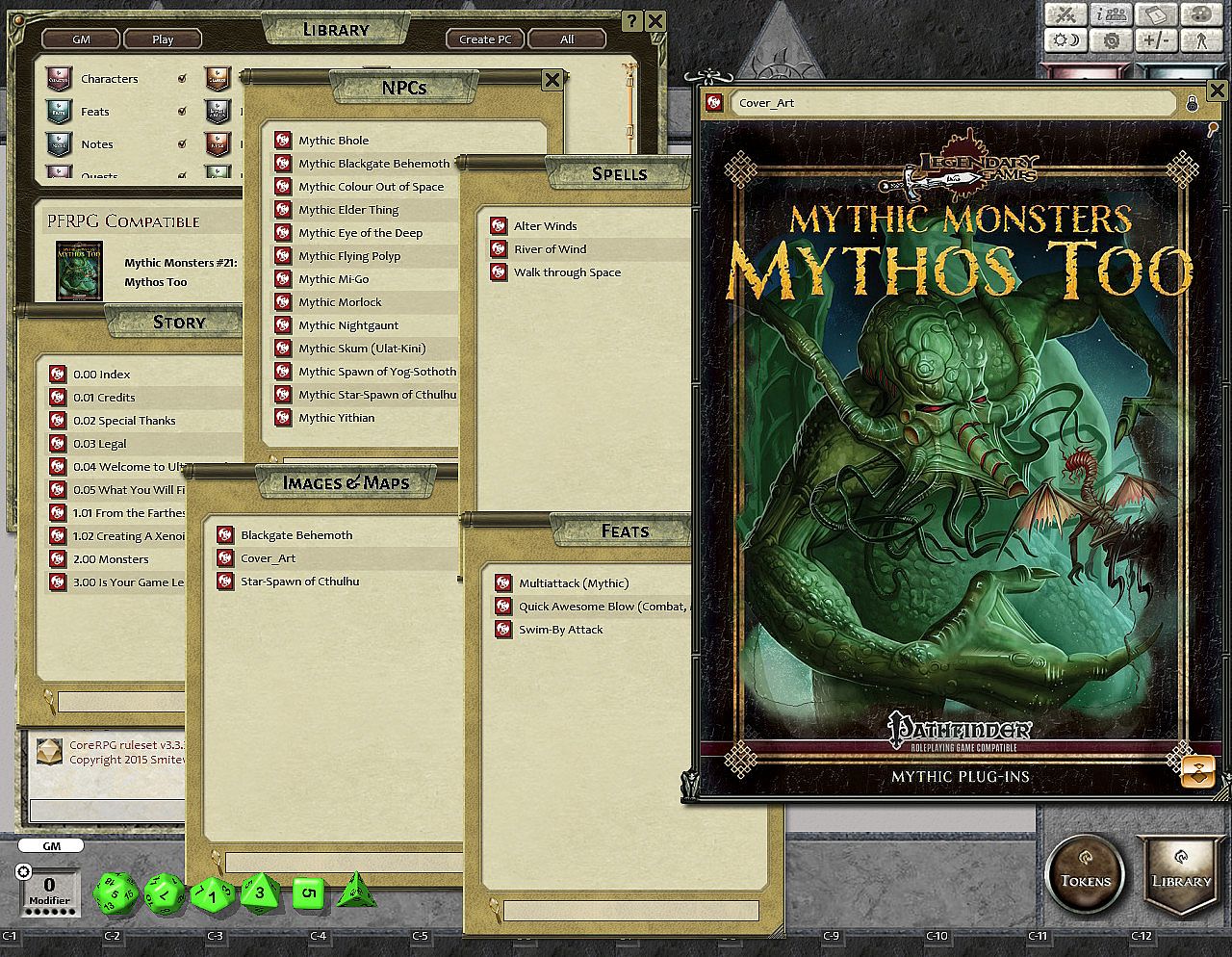Open 0.02 Special Thanks story entry
This screenshot has width=1232, height=957.
pyautogui.click(x=124, y=421)
